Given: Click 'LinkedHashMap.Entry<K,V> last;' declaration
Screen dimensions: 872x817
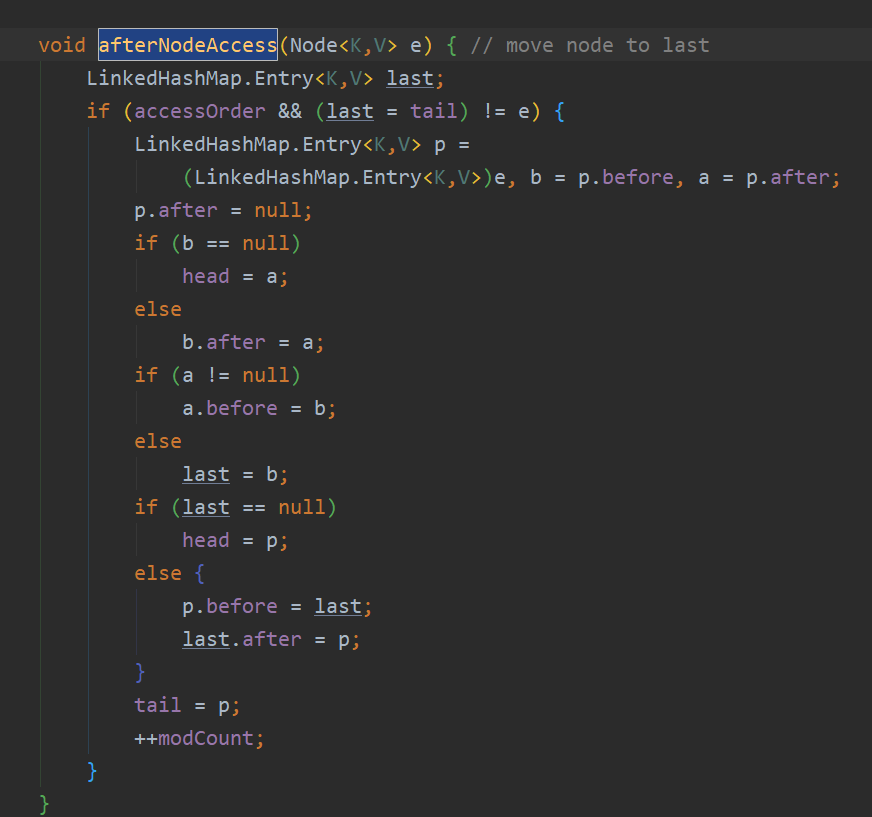Looking at the screenshot, I should tap(265, 78).
